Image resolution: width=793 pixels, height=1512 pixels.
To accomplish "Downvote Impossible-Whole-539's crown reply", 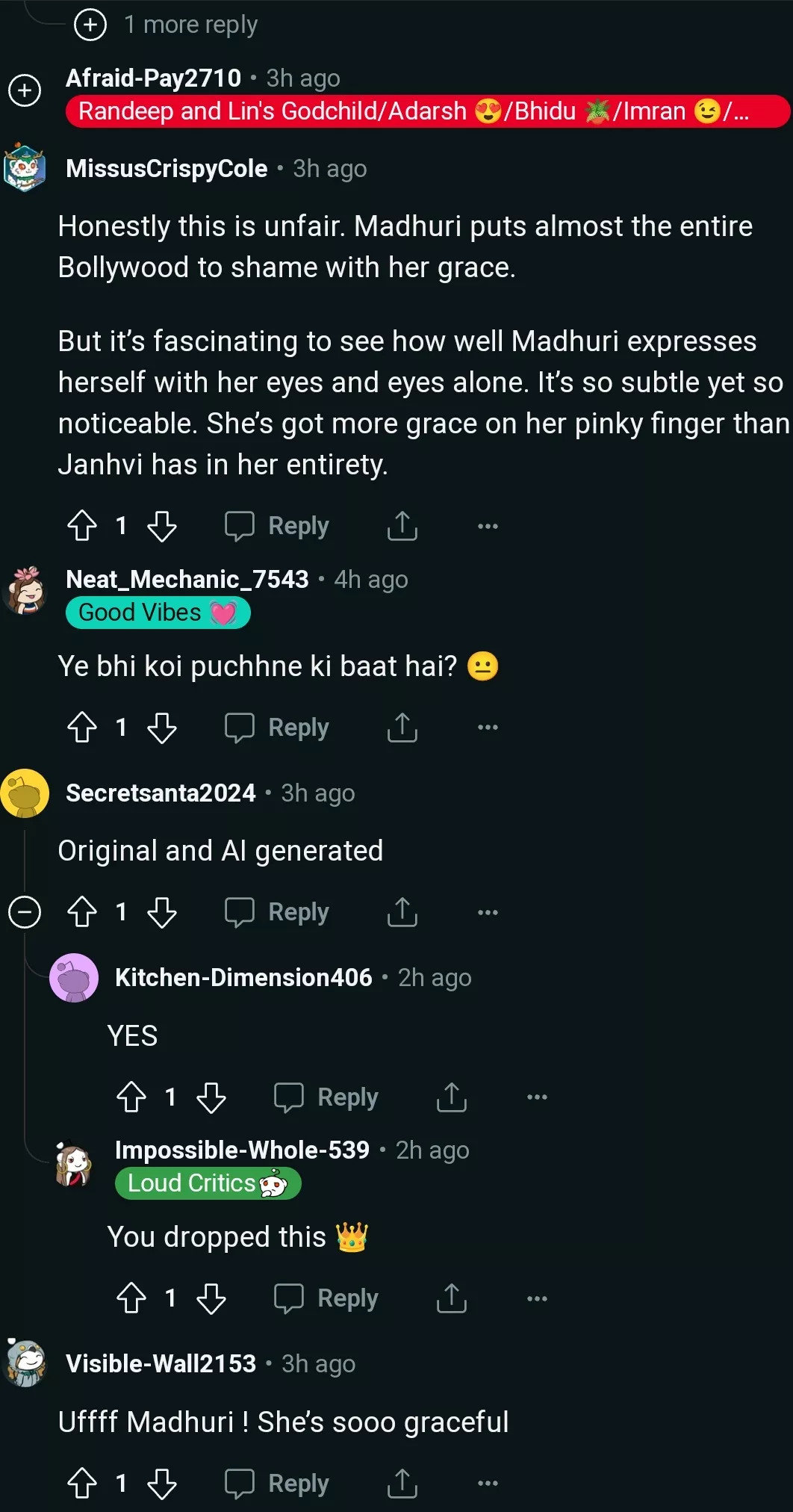I will (x=211, y=1298).
